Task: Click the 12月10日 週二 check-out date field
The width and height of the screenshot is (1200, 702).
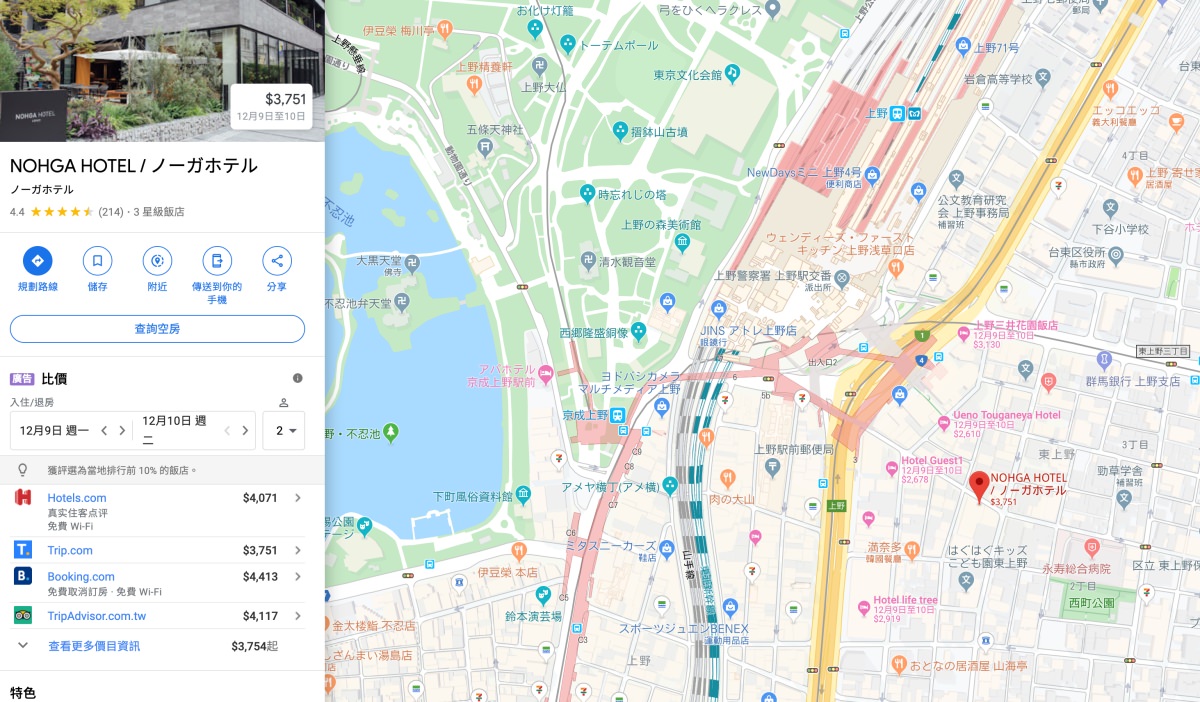Action: tap(175, 431)
